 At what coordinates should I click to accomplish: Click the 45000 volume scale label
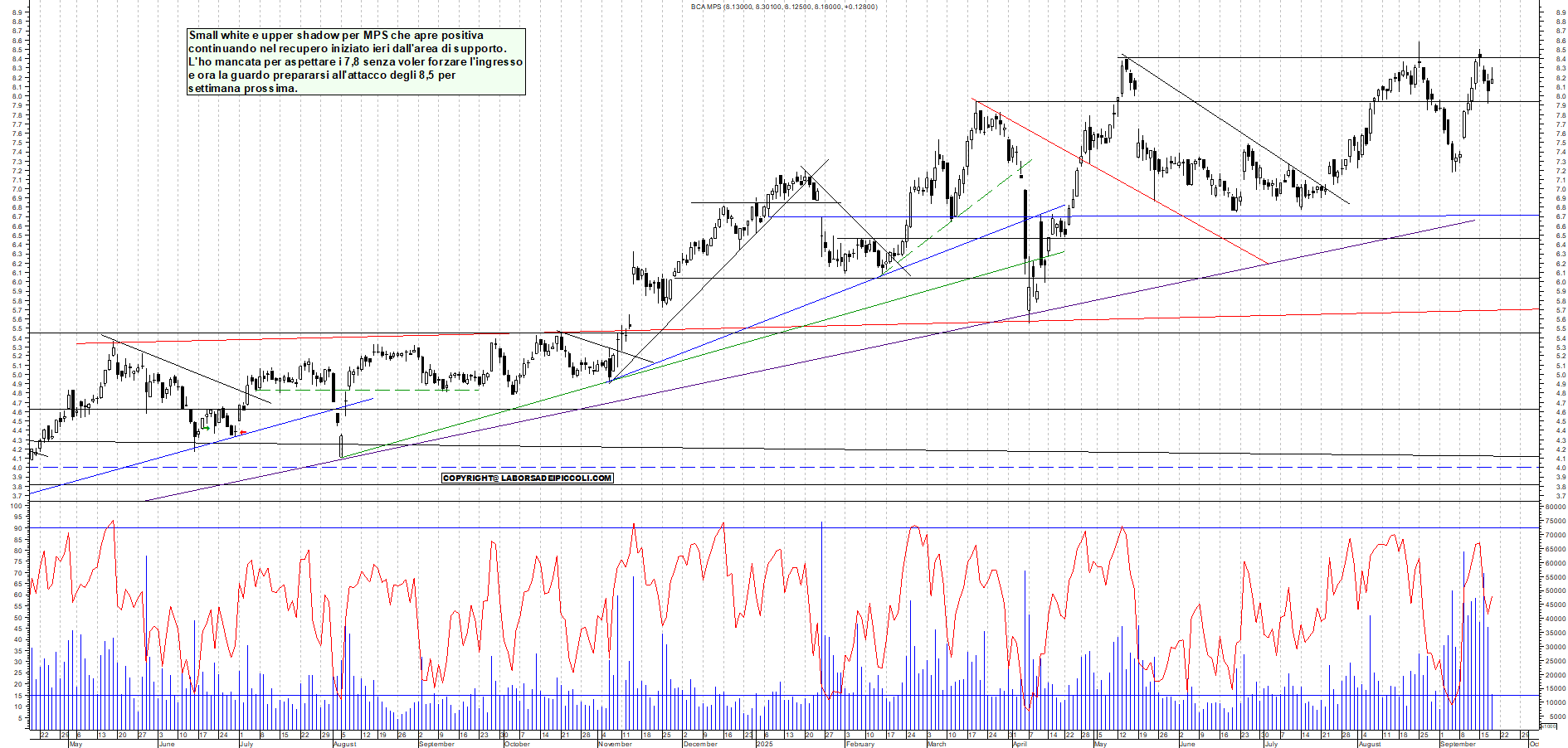(1555, 605)
